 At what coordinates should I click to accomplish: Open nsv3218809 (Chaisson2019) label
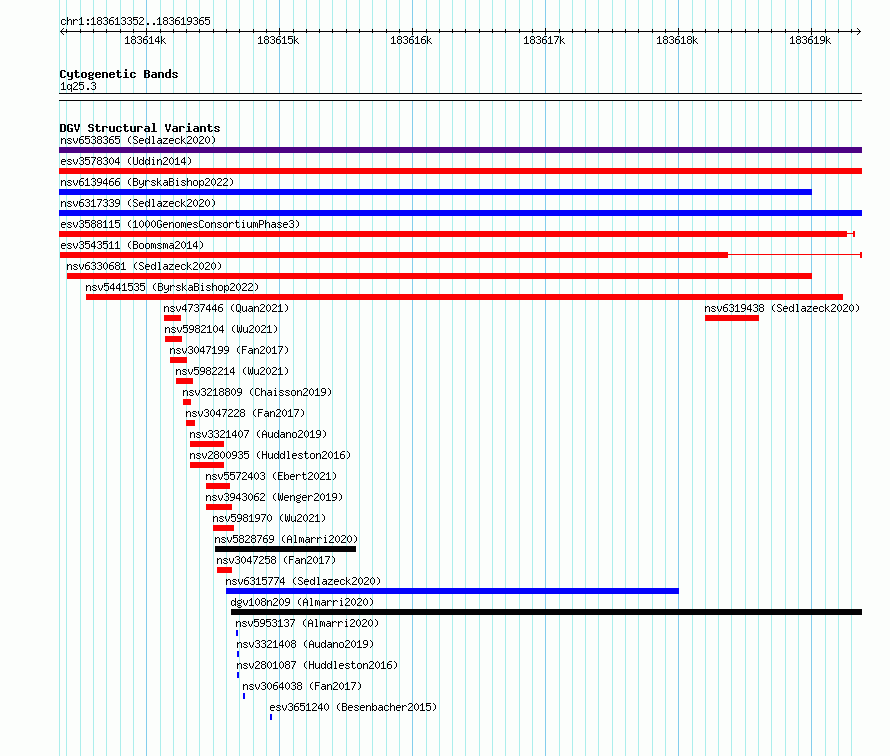click(x=257, y=392)
